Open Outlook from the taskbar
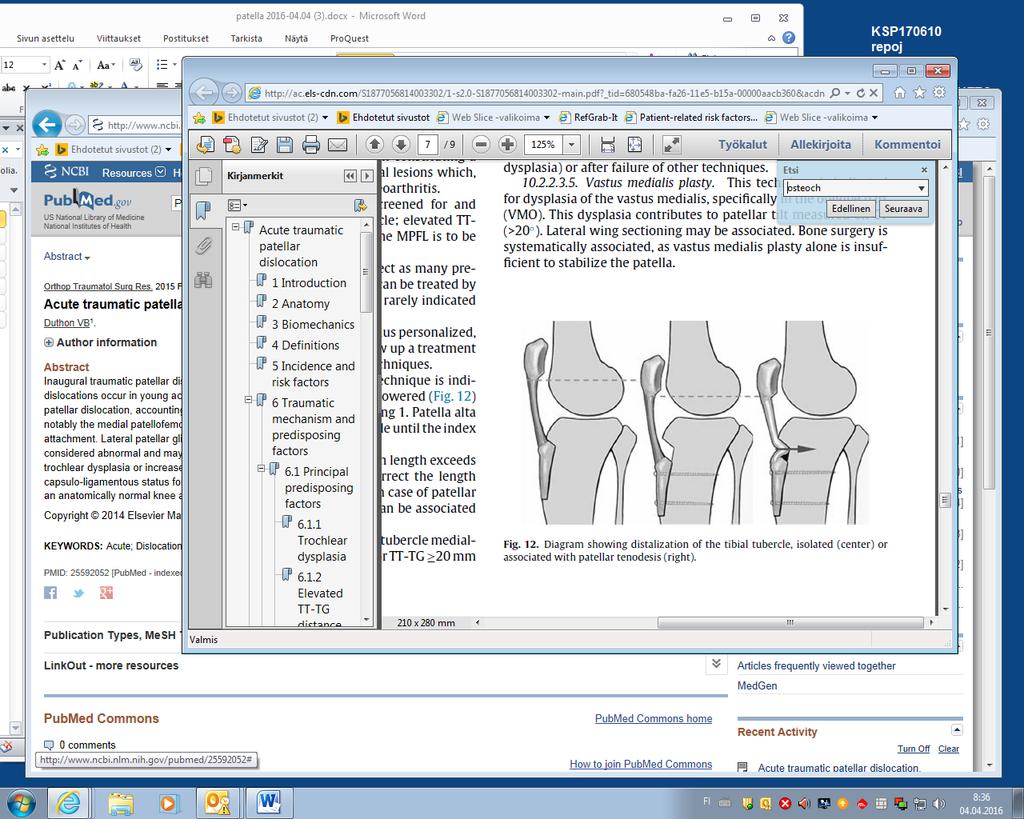 click(217, 802)
